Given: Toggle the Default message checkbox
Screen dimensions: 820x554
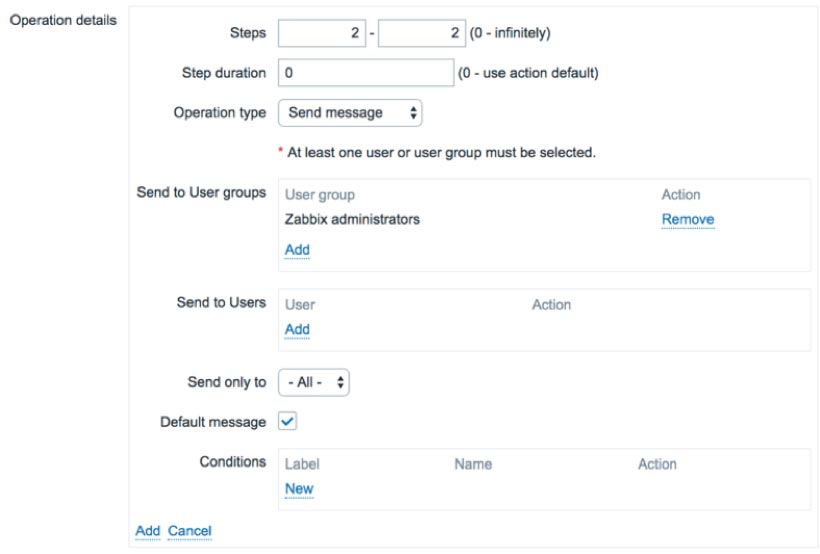Looking at the screenshot, I should click(288, 421).
